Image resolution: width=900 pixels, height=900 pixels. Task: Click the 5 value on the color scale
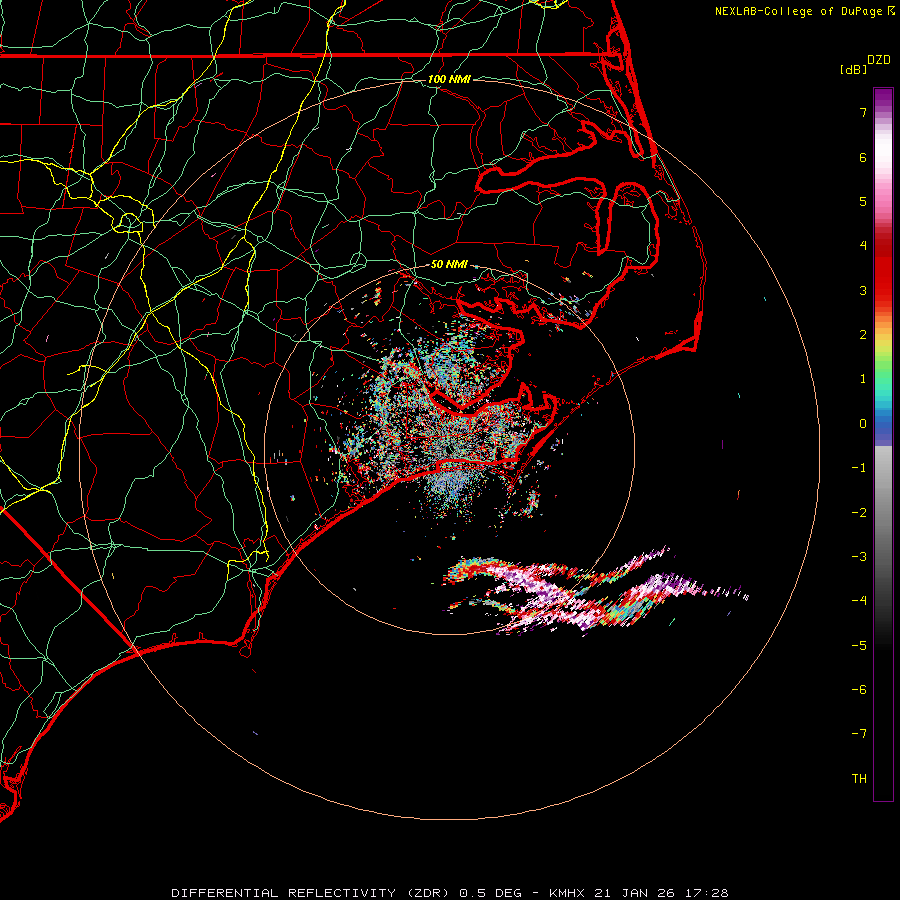(x=863, y=201)
